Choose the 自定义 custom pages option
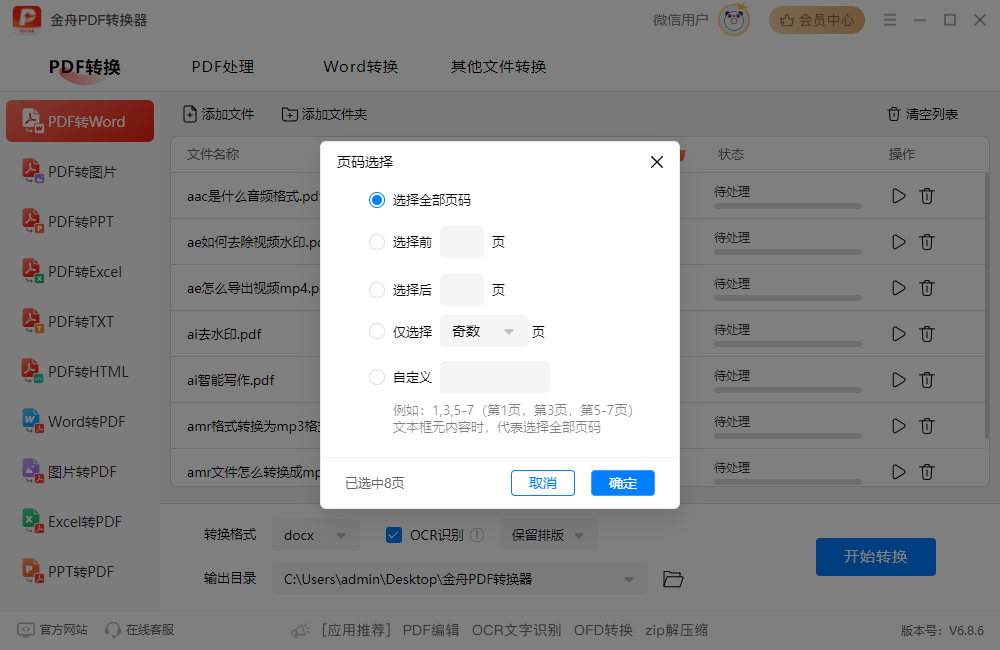 pyautogui.click(x=377, y=376)
